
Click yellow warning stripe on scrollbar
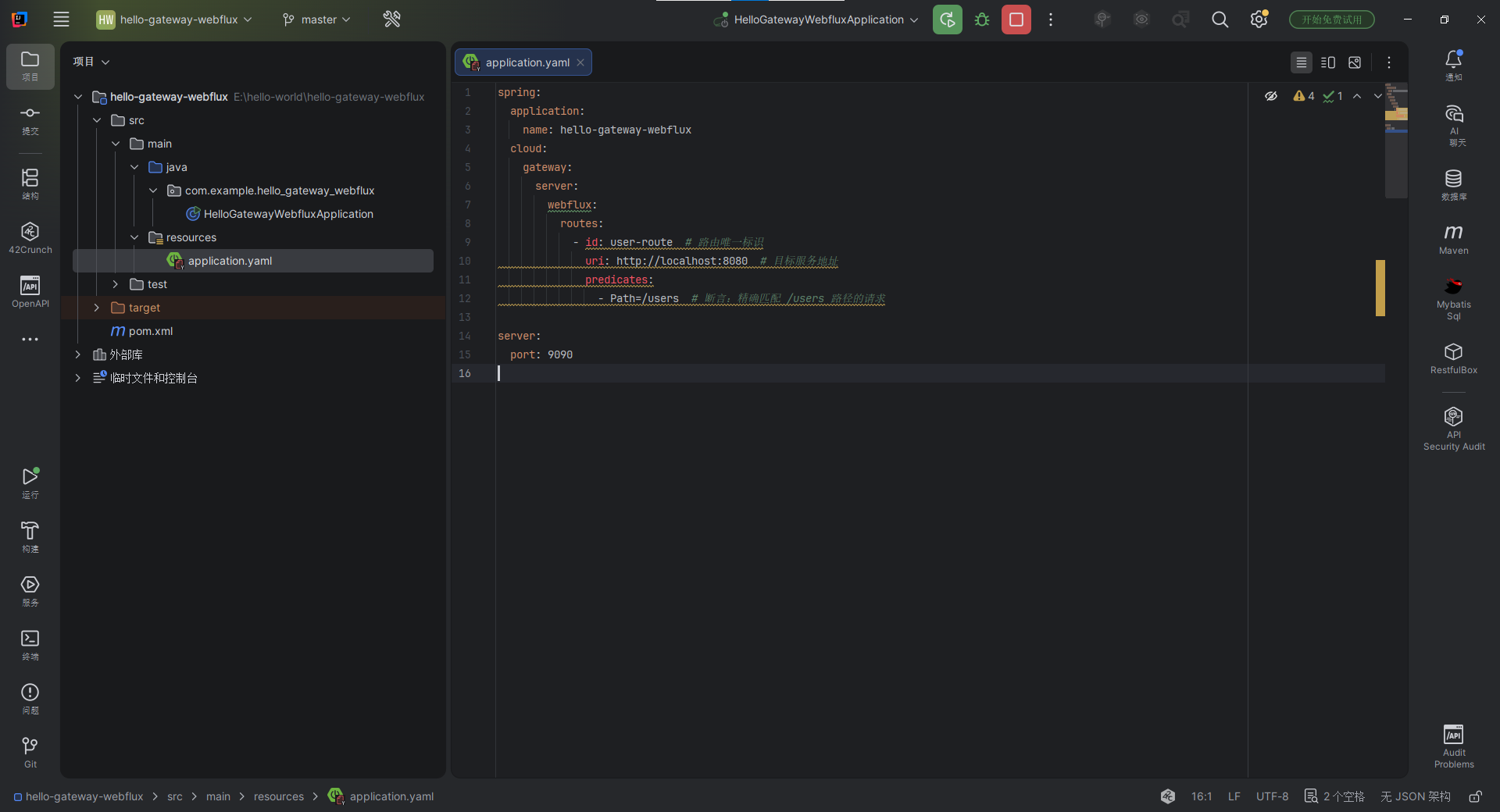[1380, 288]
